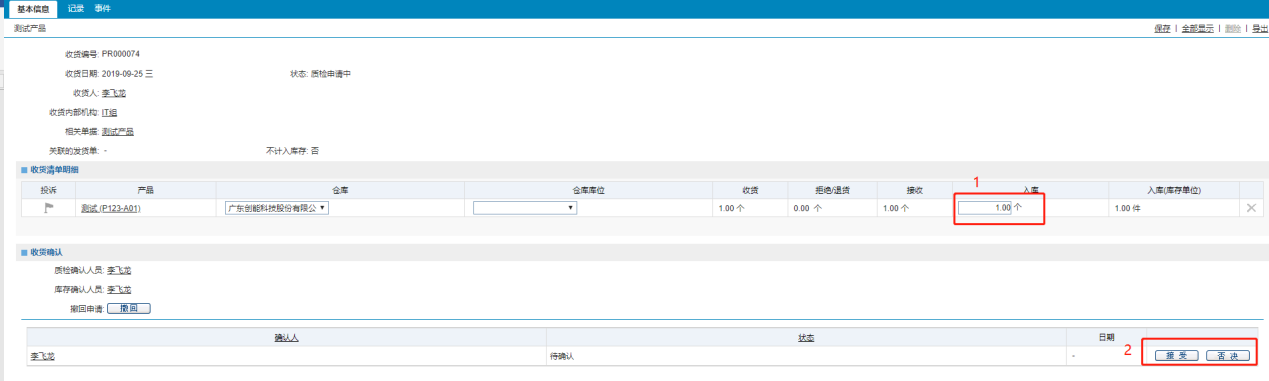
Task: Click the status text 质检申请中
Action: point(331,74)
